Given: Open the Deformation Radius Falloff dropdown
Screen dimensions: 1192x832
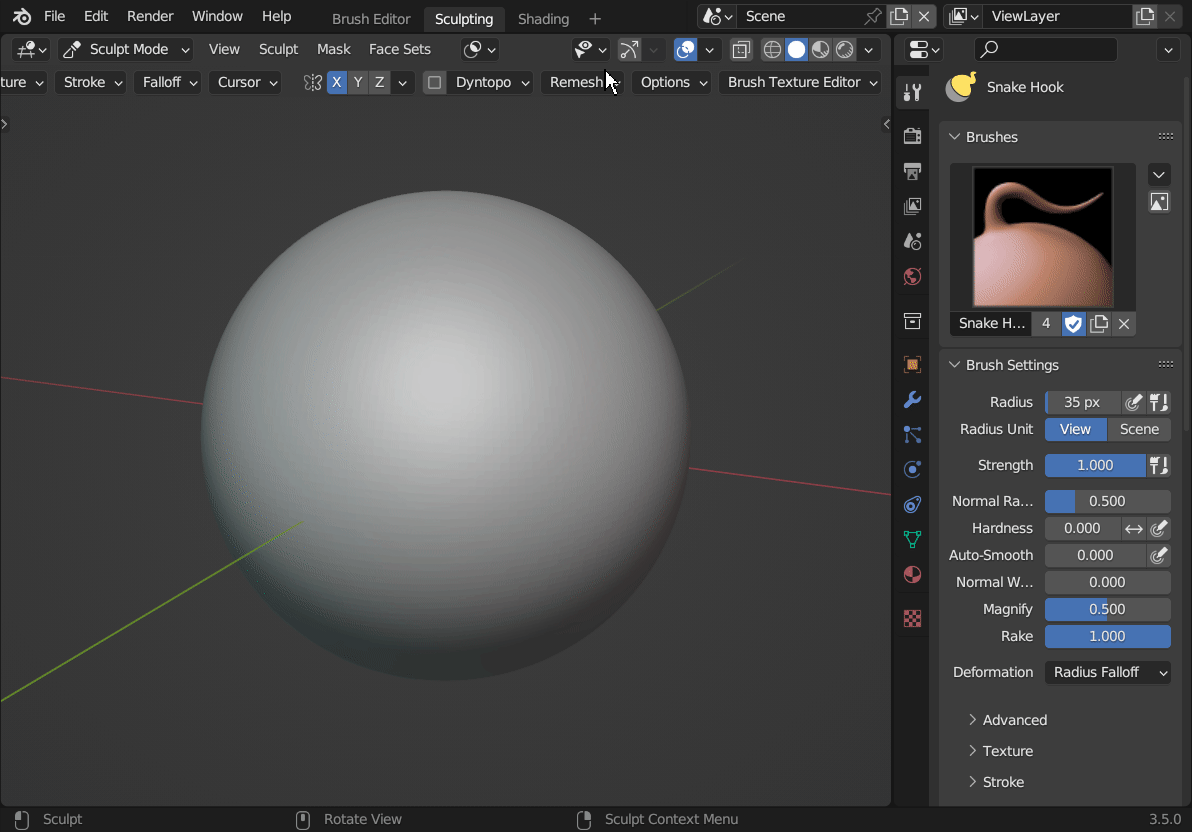Looking at the screenshot, I should [x=1108, y=672].
